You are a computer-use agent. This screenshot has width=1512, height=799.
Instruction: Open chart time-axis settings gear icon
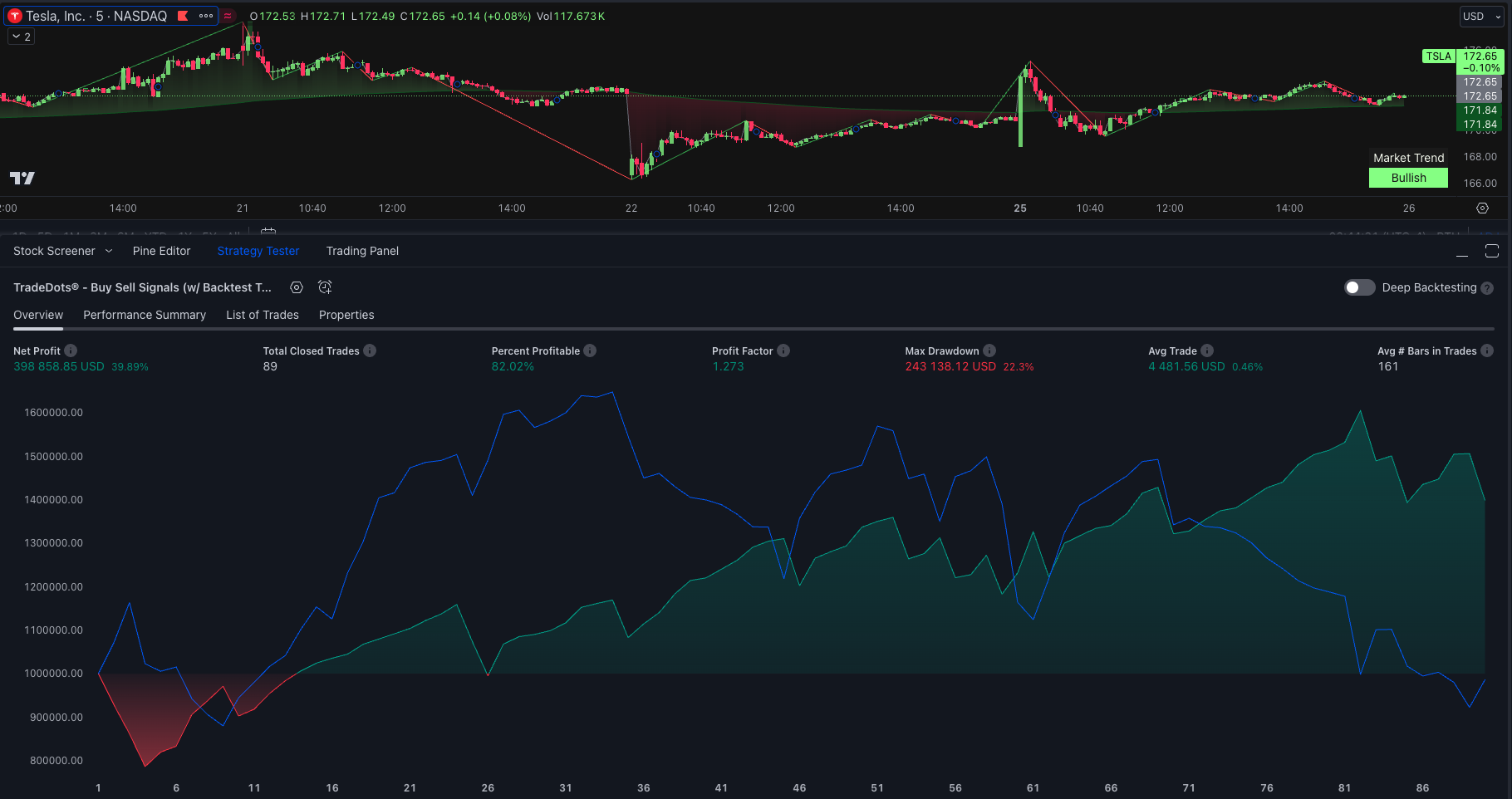[x=1482, y=208]
